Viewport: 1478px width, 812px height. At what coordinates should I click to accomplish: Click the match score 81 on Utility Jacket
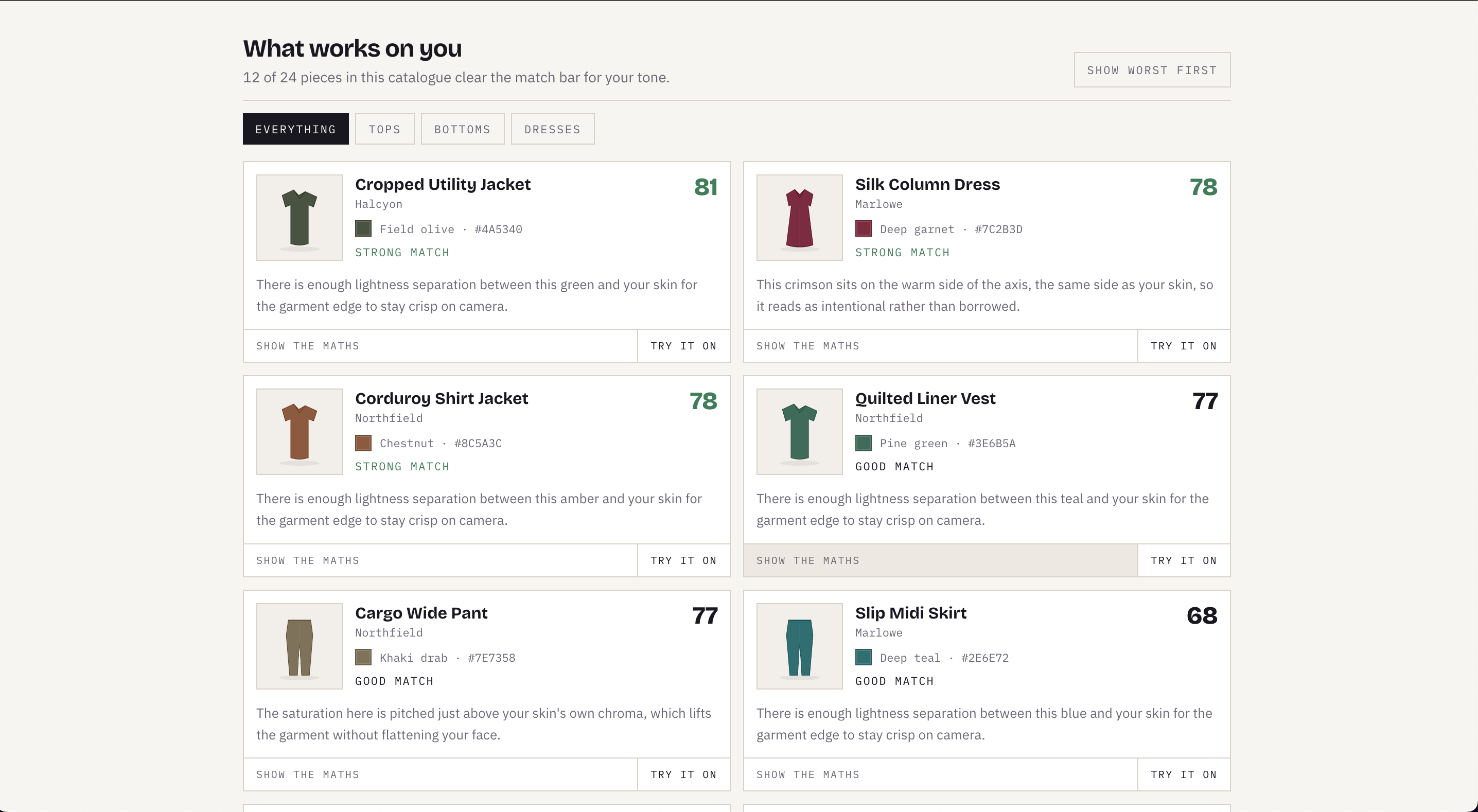click(x=706, y=187)
